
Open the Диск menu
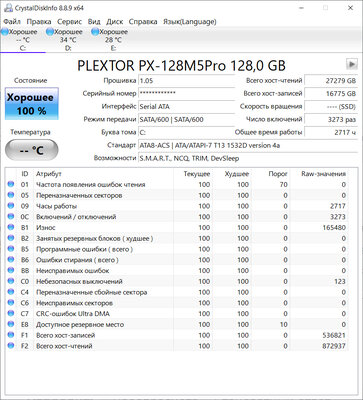[x=115, y=22]
